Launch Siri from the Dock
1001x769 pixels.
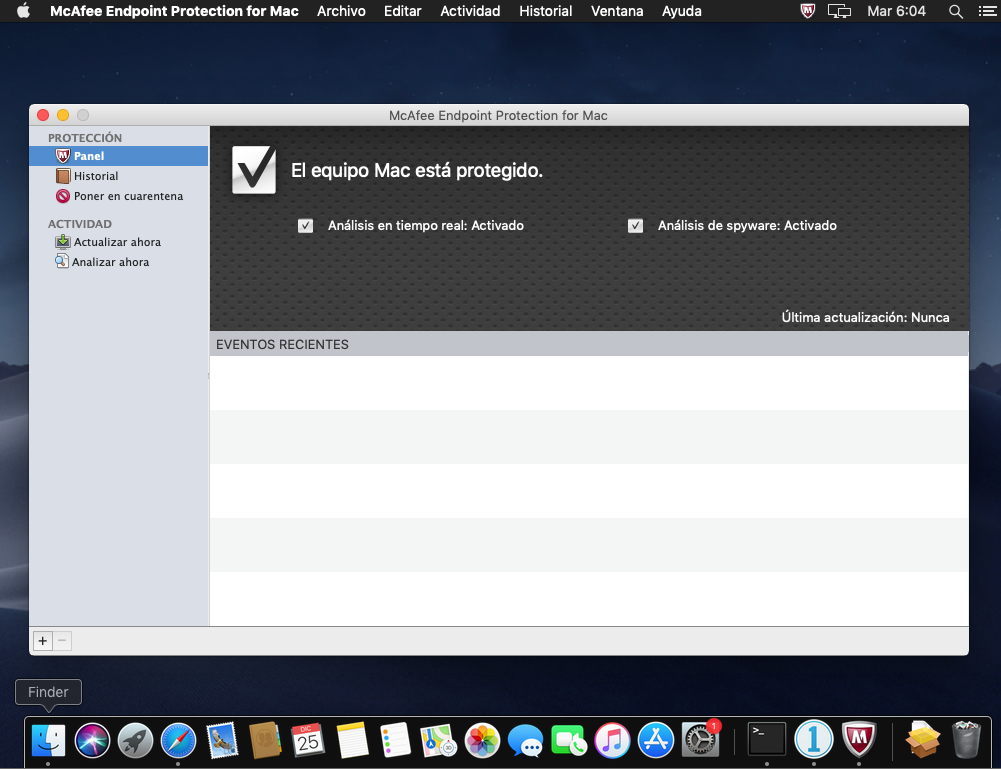tap(92, 741)
